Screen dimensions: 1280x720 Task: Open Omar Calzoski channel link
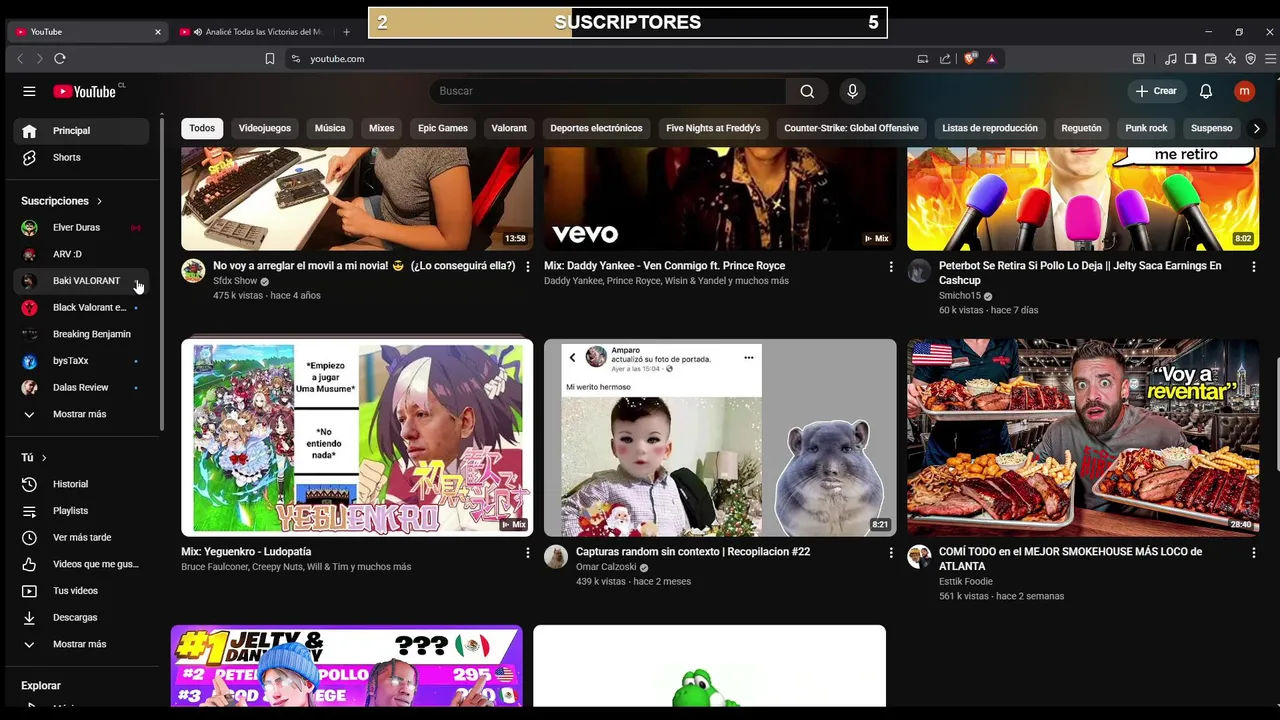[x=606, y=567]
